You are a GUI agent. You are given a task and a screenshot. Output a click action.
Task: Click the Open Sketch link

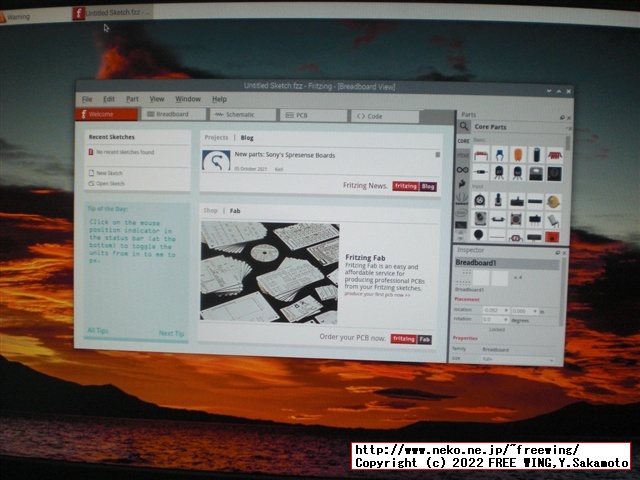pos(110,184)
